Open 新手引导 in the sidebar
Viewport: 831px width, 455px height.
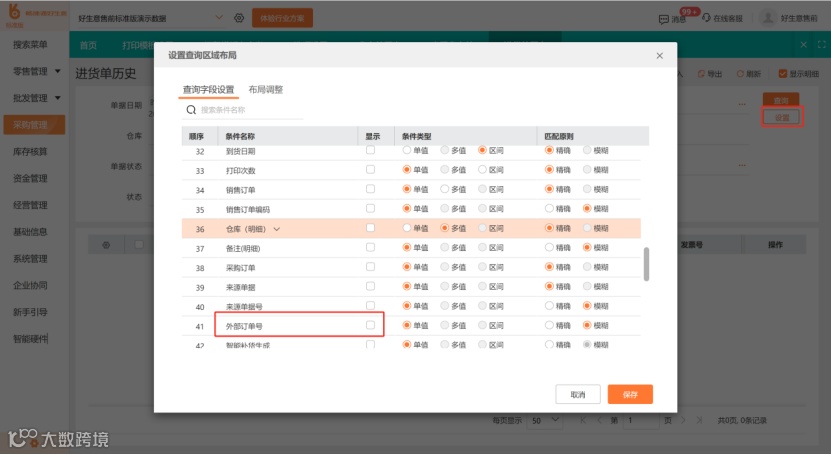point(30,312)
